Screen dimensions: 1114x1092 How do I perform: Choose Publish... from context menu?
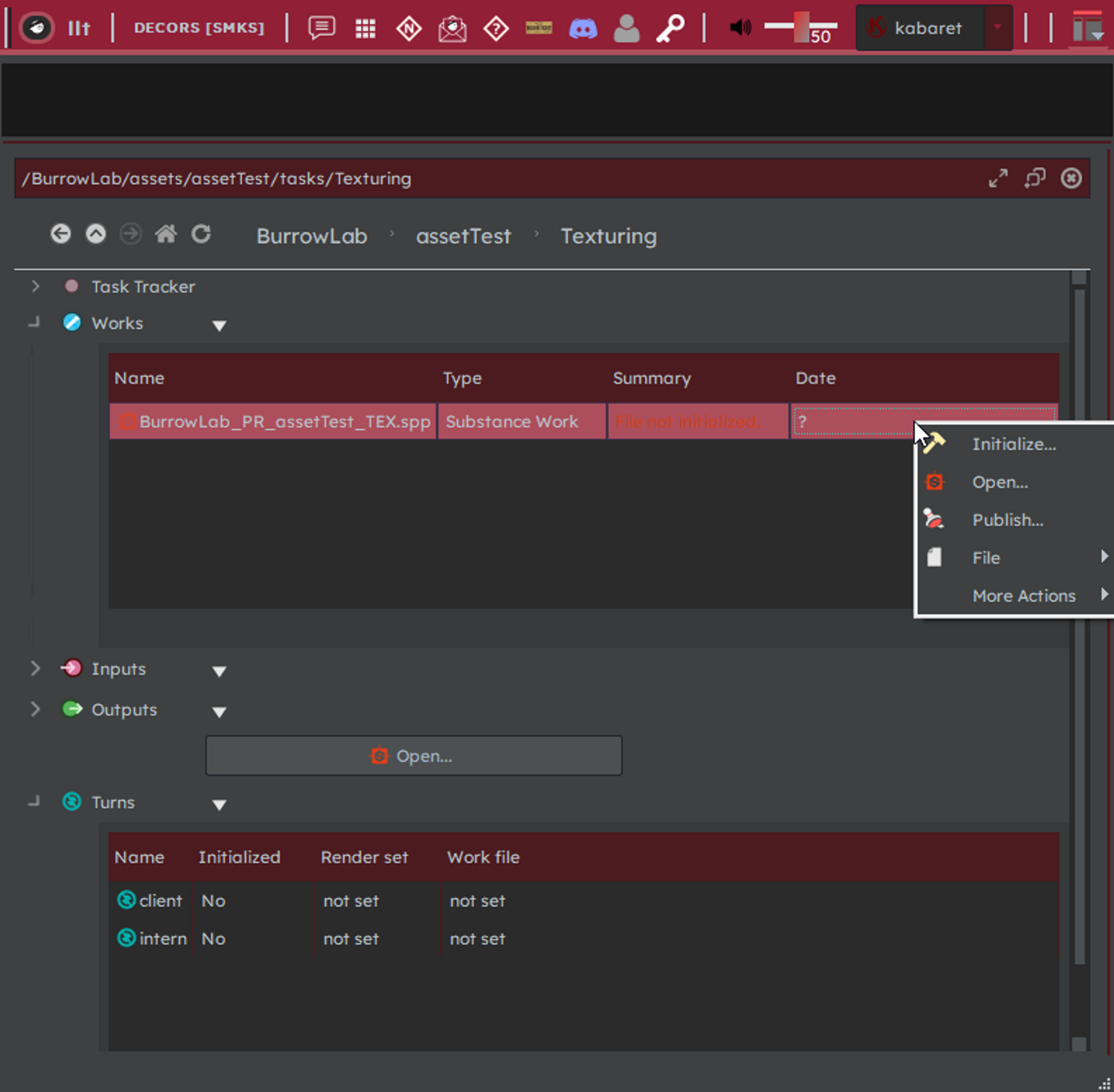point(1014,520)
